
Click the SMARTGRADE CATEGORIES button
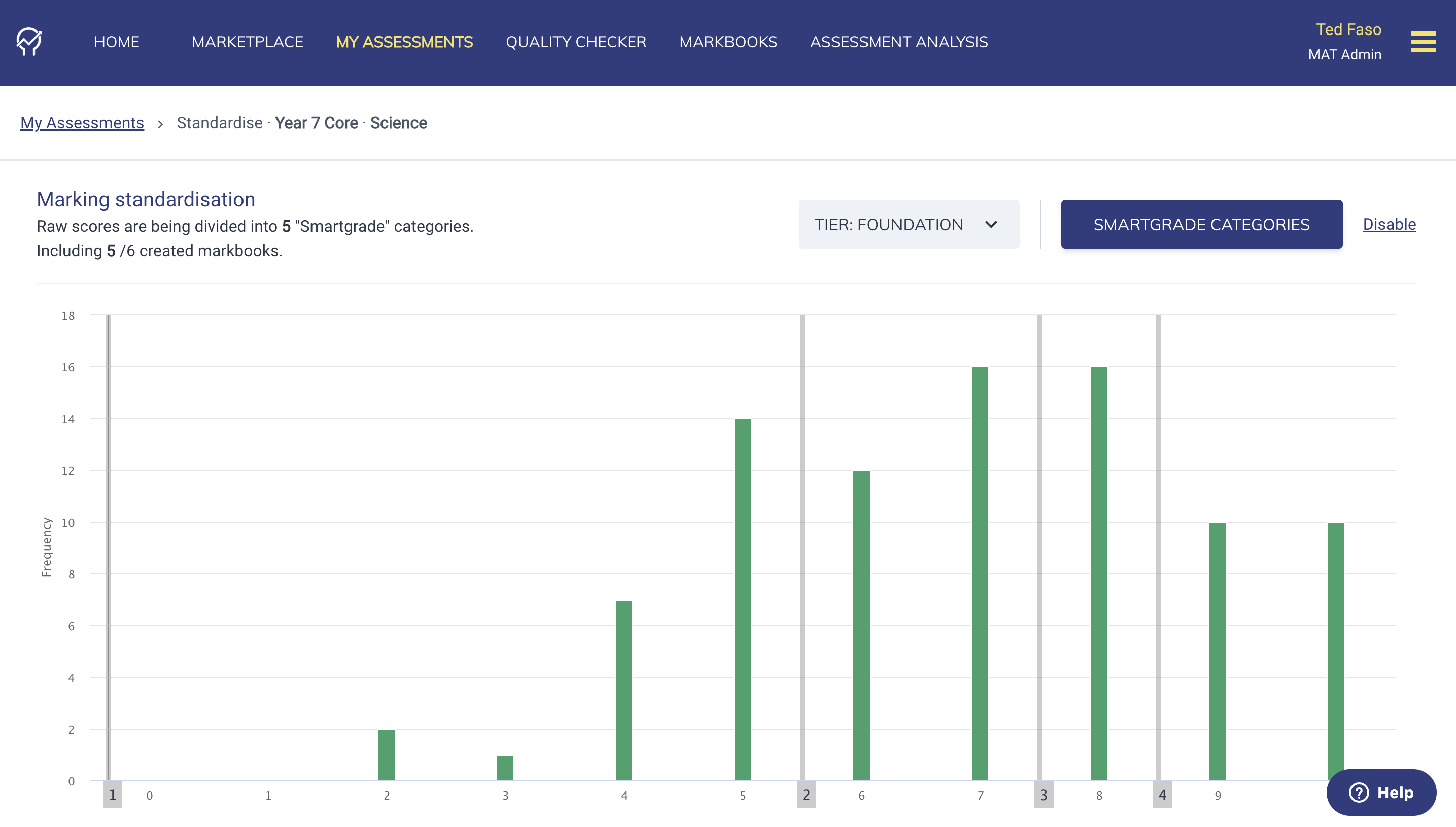tap(1202, 224)
